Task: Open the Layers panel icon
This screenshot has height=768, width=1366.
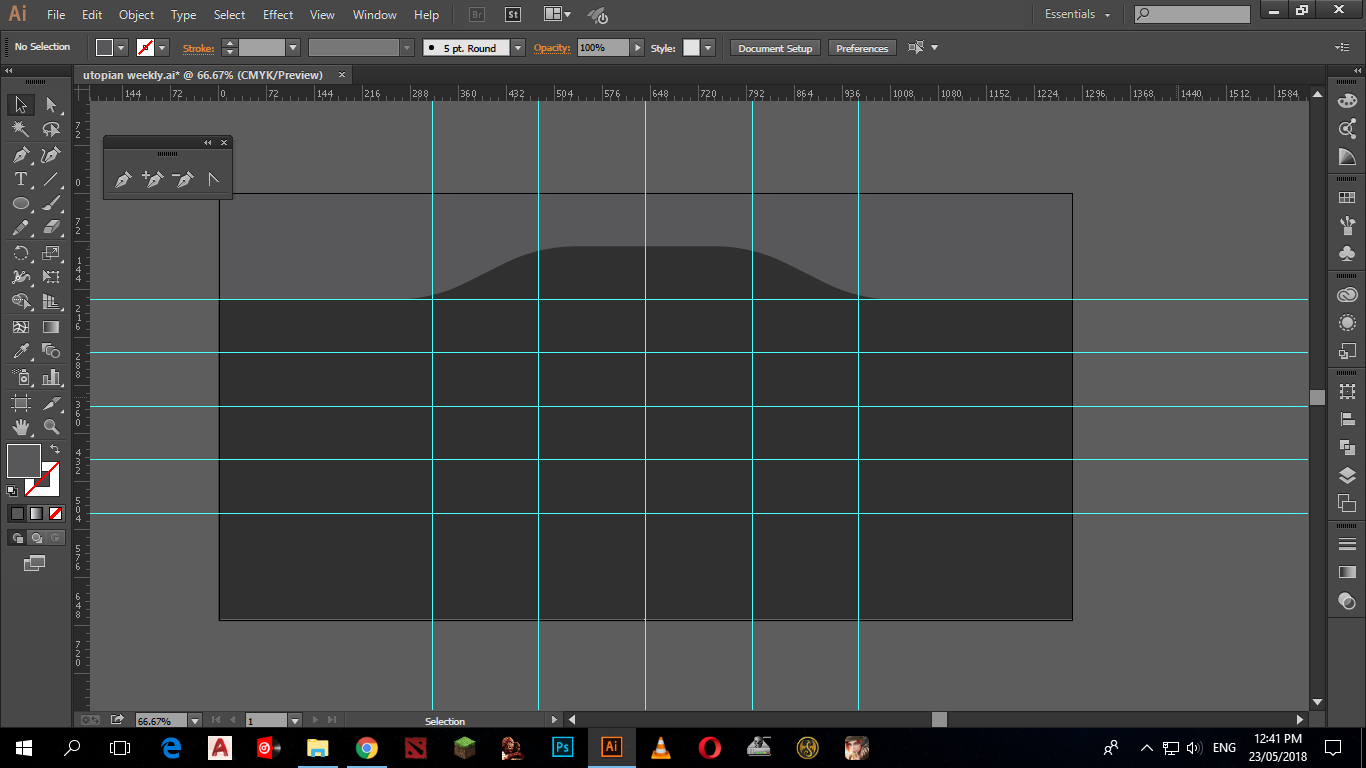Action: point(1347,476)
